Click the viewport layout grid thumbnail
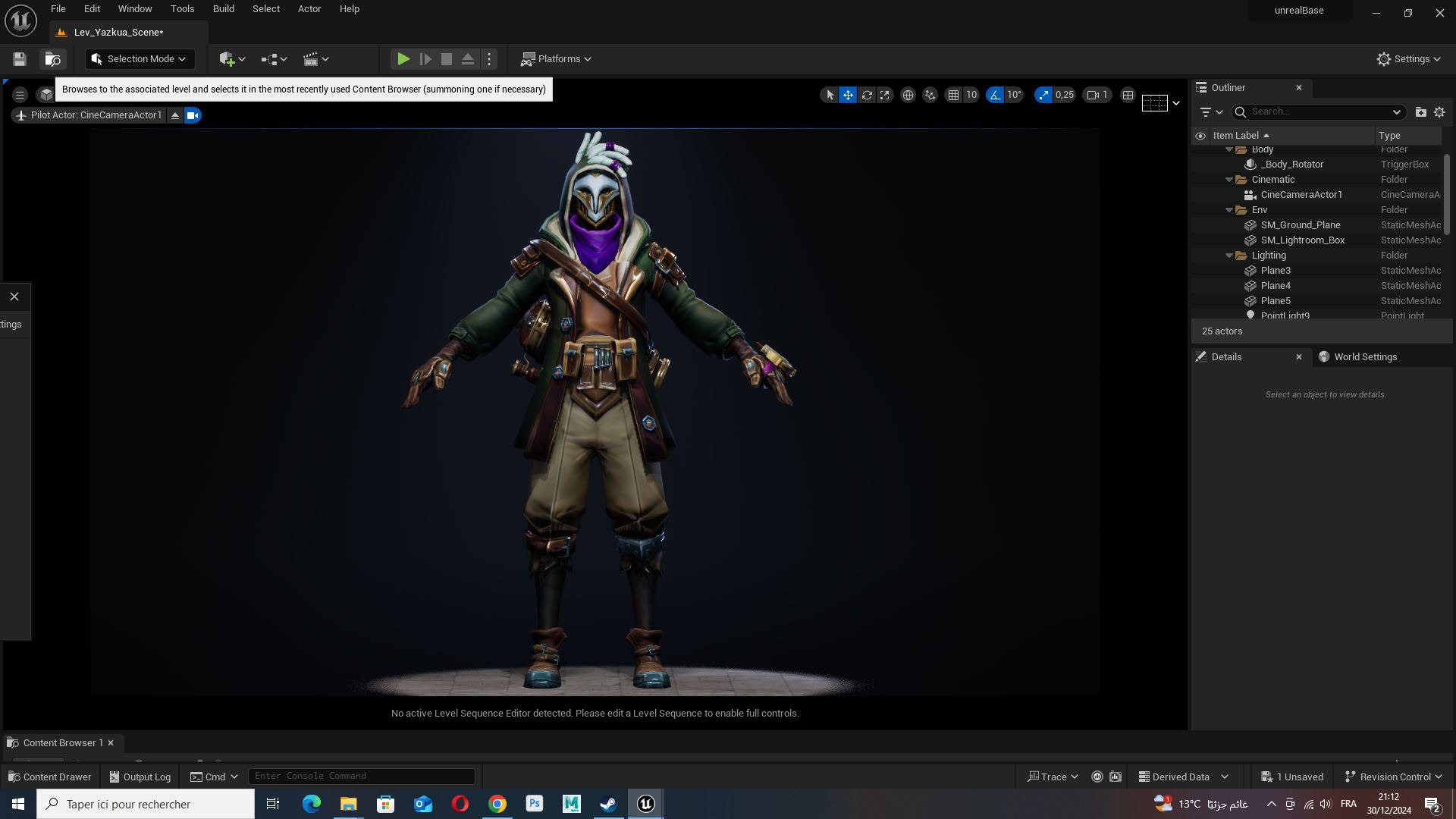This screenshot has width=1456, height=819. (x=1154, y=103)
